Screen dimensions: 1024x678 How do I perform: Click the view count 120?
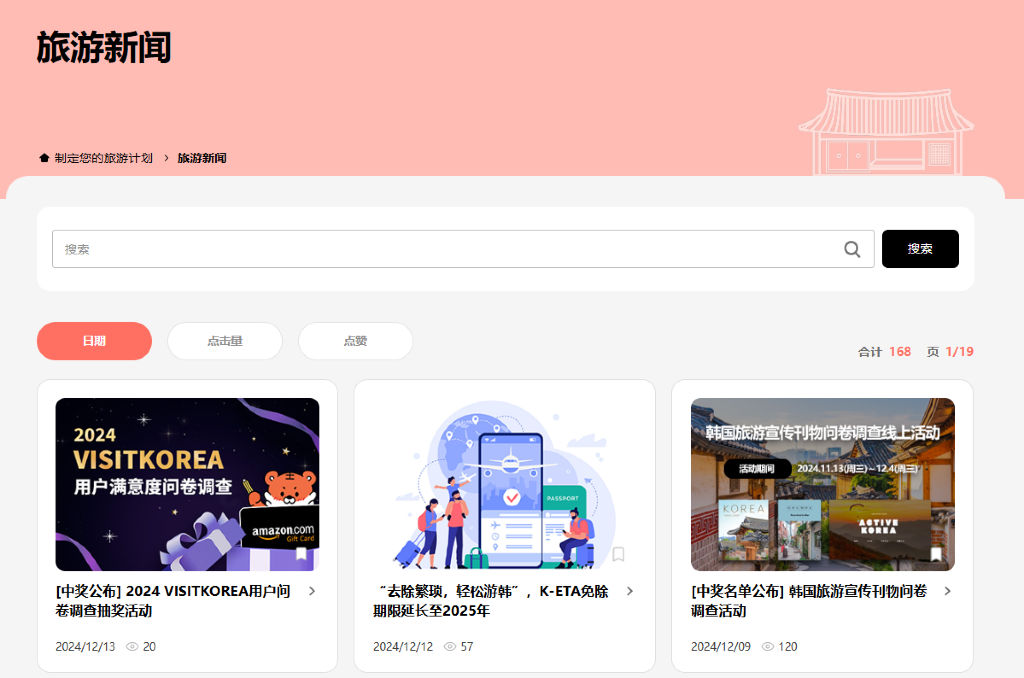pos(788,647)
